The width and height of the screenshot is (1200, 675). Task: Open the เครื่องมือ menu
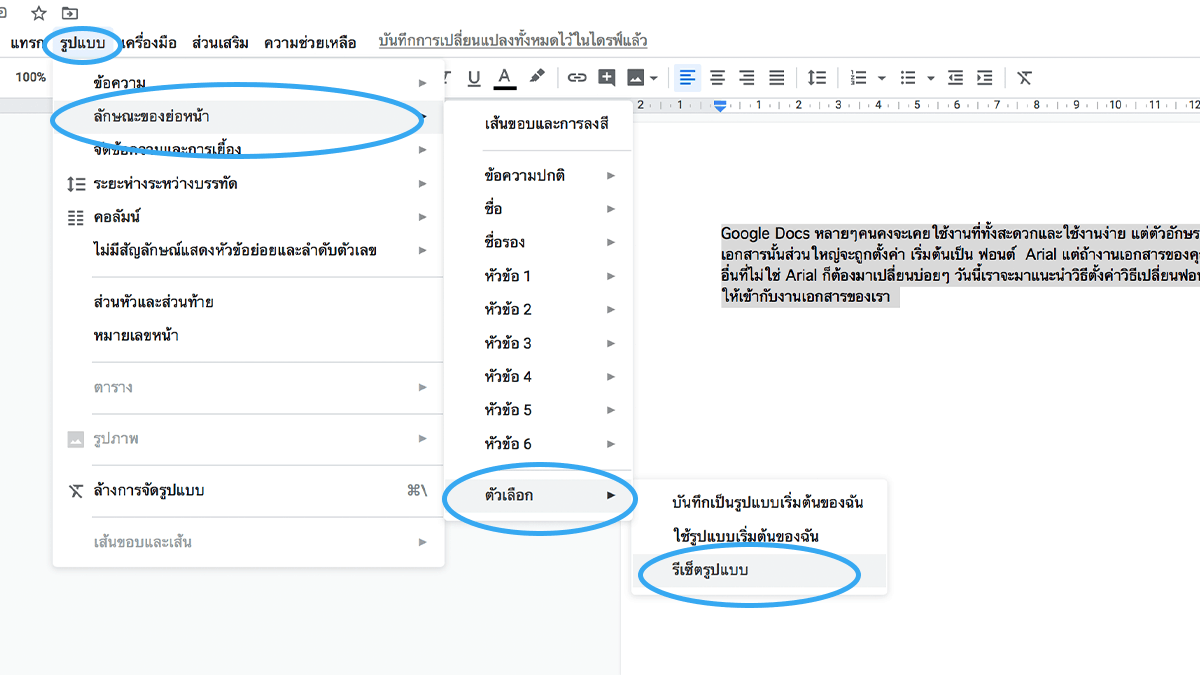[x=148, y=43]
